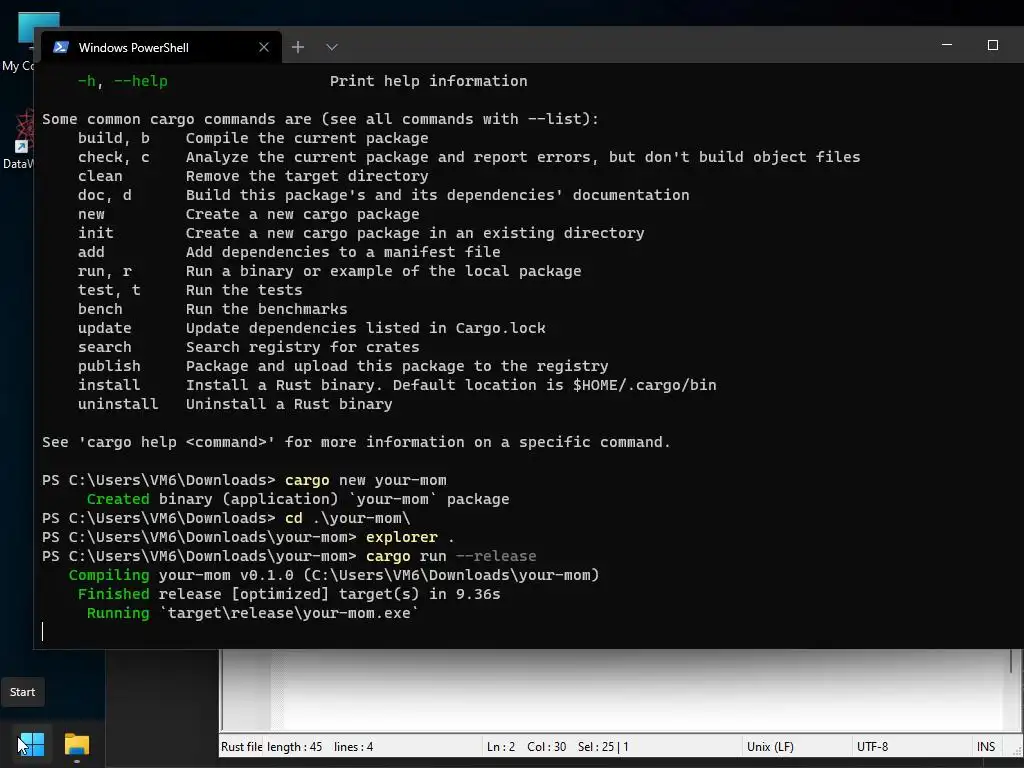
Task: Click the 'clean' command entry
Action: coord(100,176)
